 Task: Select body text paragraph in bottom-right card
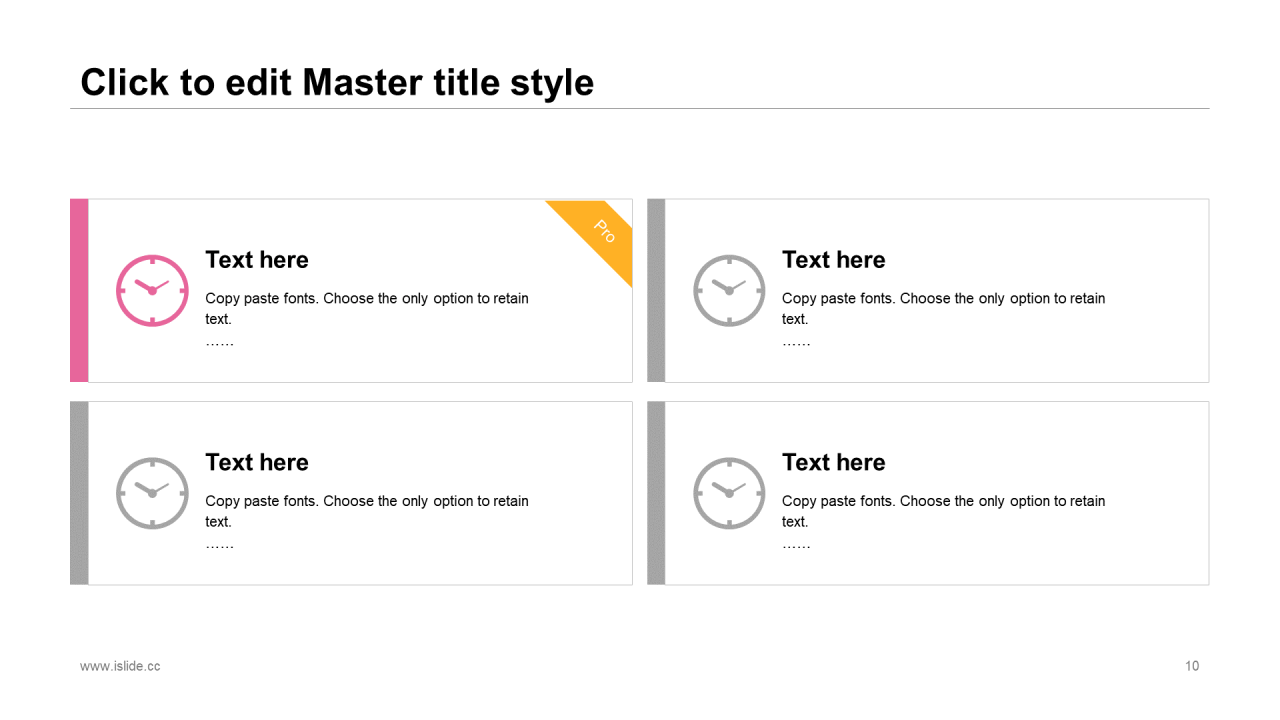coord(944,522)
